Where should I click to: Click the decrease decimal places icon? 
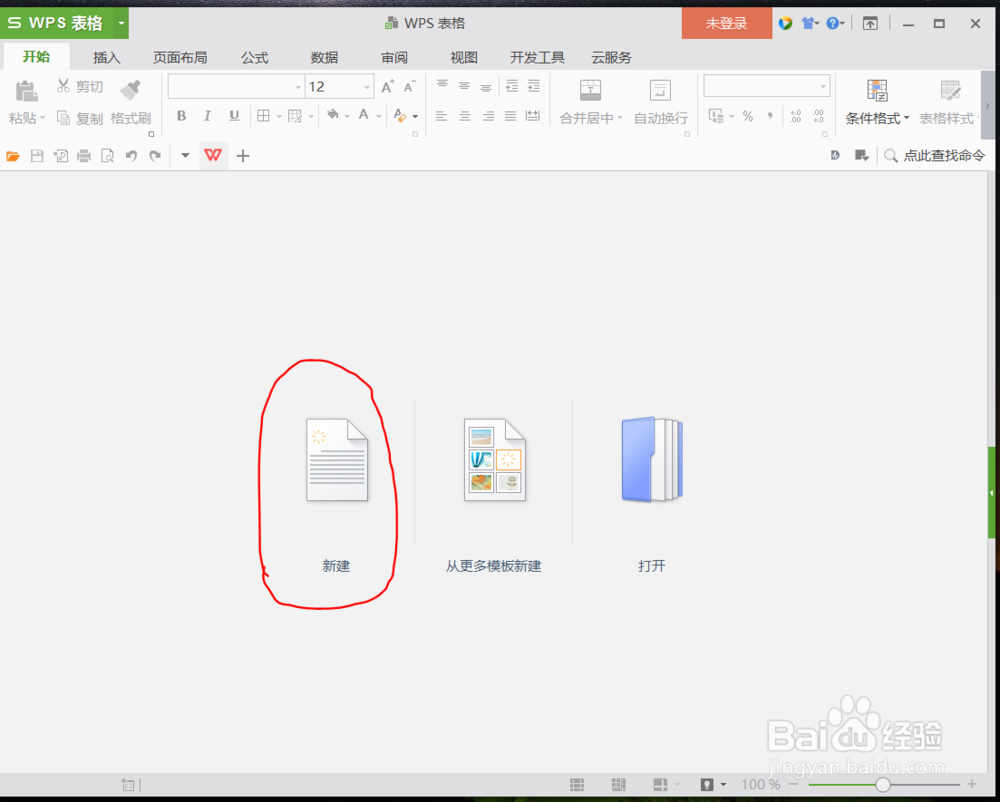click(818, 116)
